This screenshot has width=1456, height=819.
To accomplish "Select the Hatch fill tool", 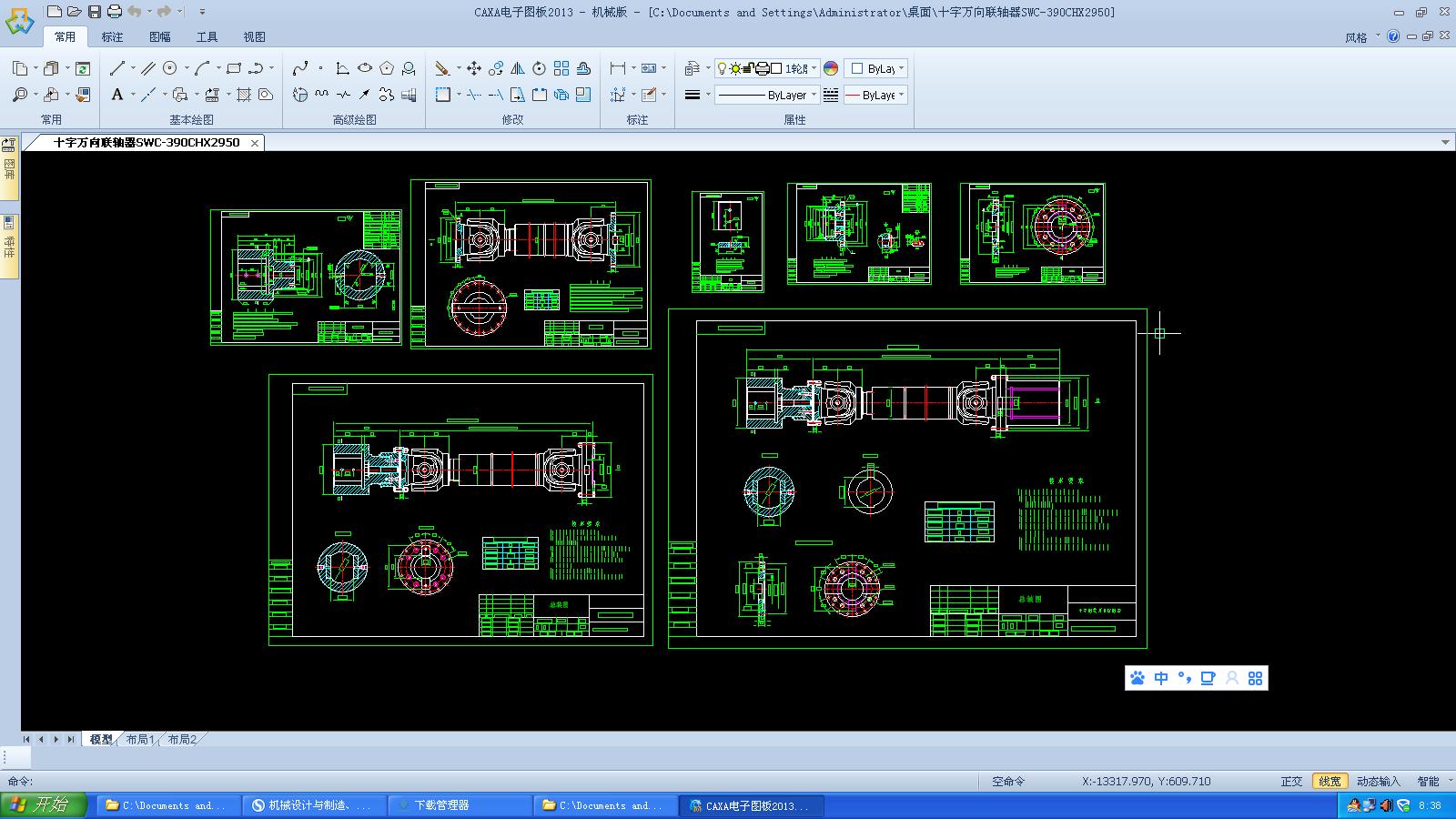I will [243, 95].
